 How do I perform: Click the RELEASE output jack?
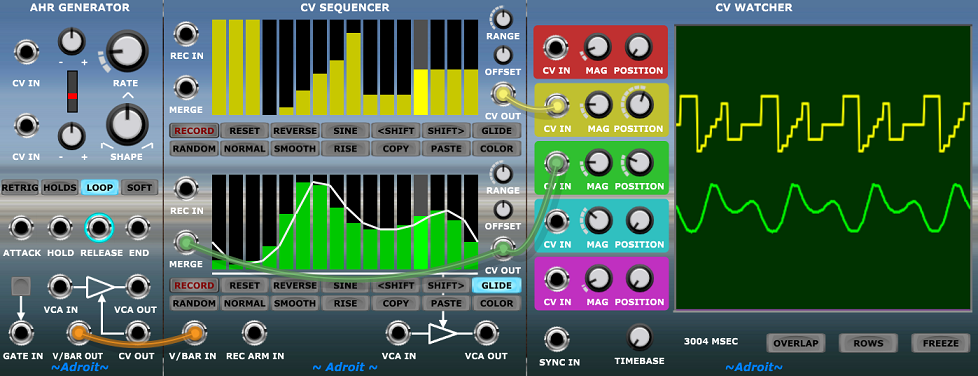click(99, 228)
